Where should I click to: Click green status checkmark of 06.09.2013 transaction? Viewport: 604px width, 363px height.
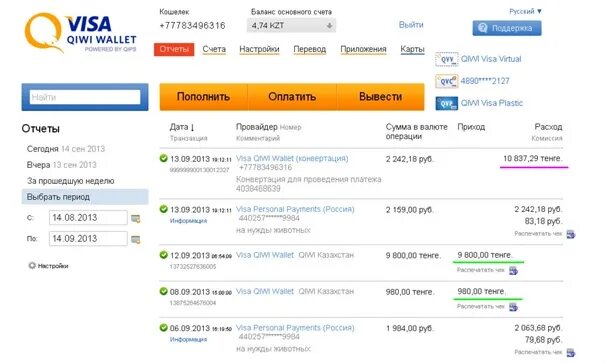coord(164,328)
